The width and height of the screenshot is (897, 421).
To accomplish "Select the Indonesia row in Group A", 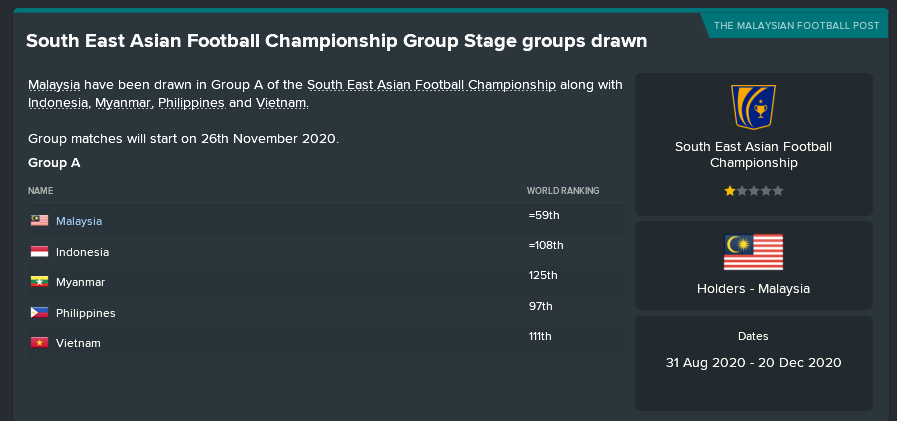I will pos(326,251).
